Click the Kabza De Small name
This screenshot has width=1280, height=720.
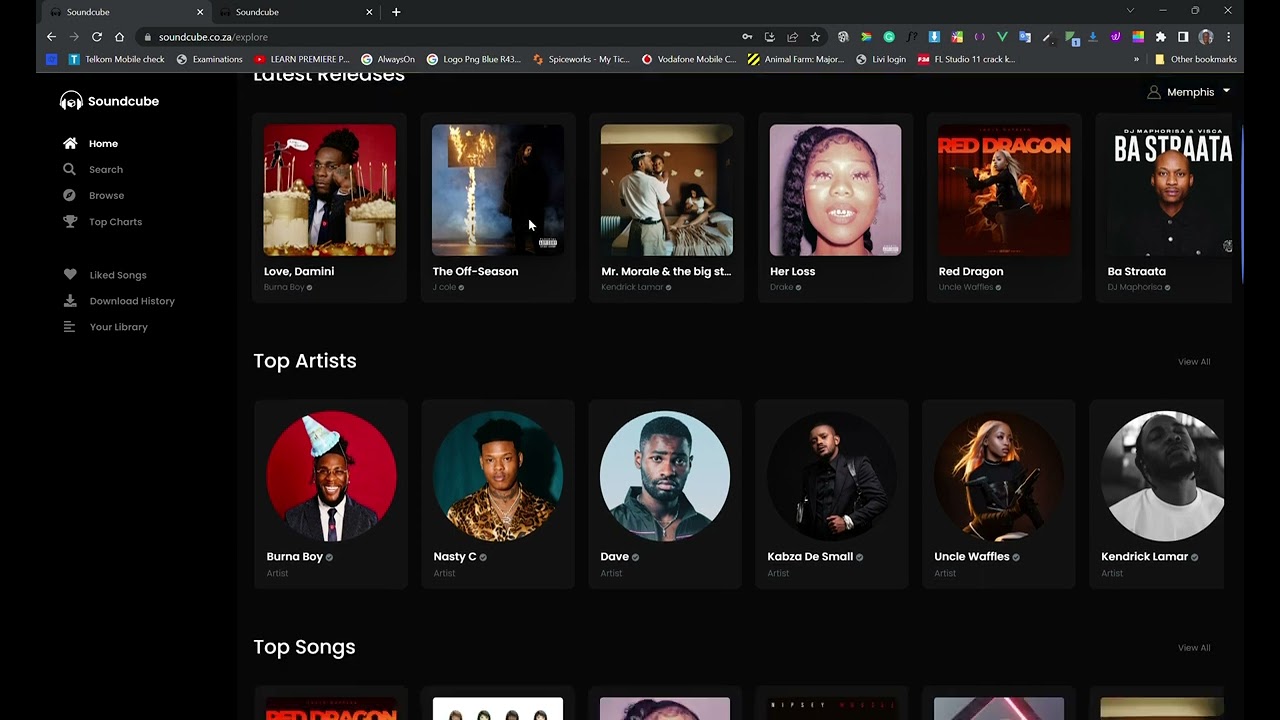[810, 557]
